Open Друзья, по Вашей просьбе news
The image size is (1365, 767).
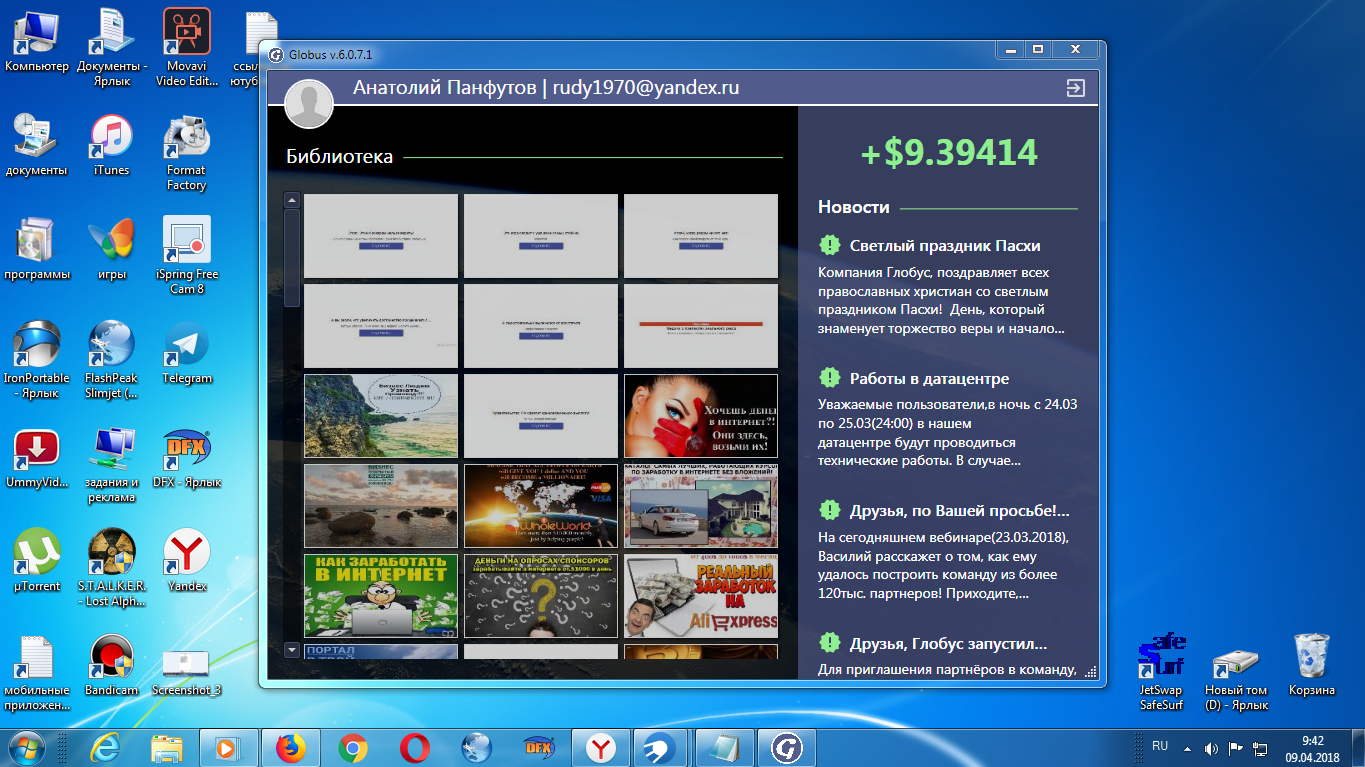click(x=960, y=511)
